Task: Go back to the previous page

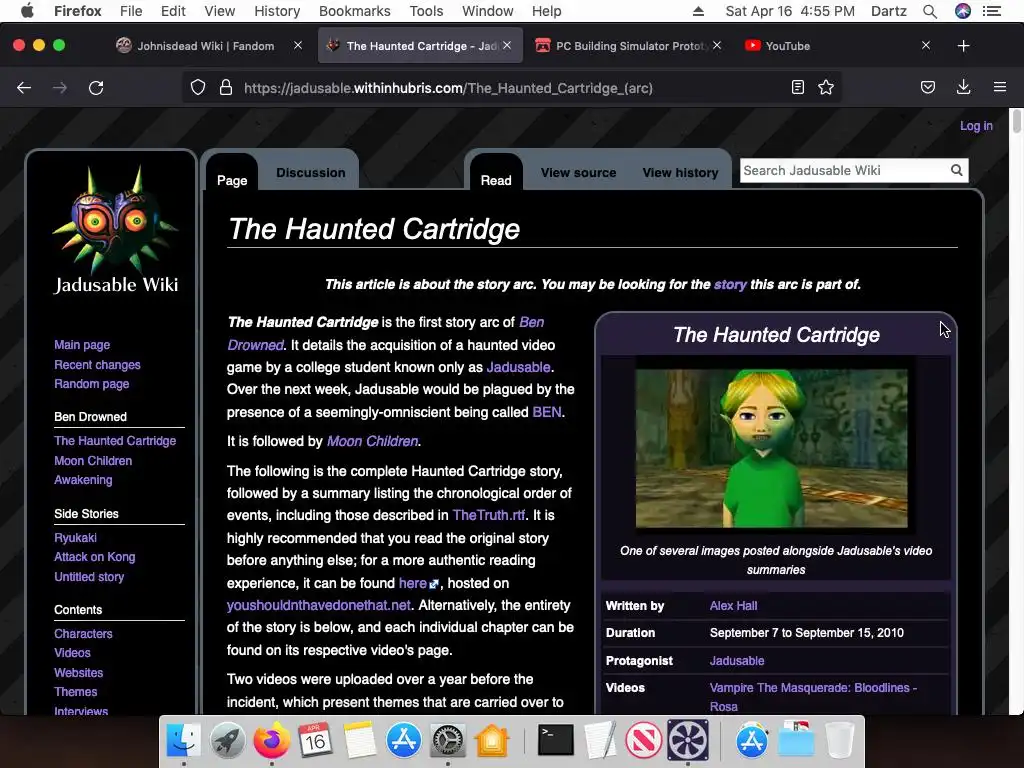Action: (x=24, y=88)
